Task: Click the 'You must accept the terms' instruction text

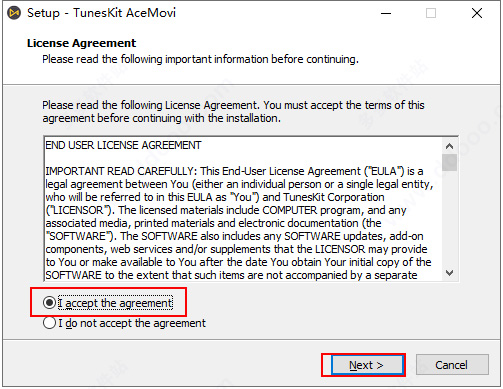Action: tap(344, 105)
